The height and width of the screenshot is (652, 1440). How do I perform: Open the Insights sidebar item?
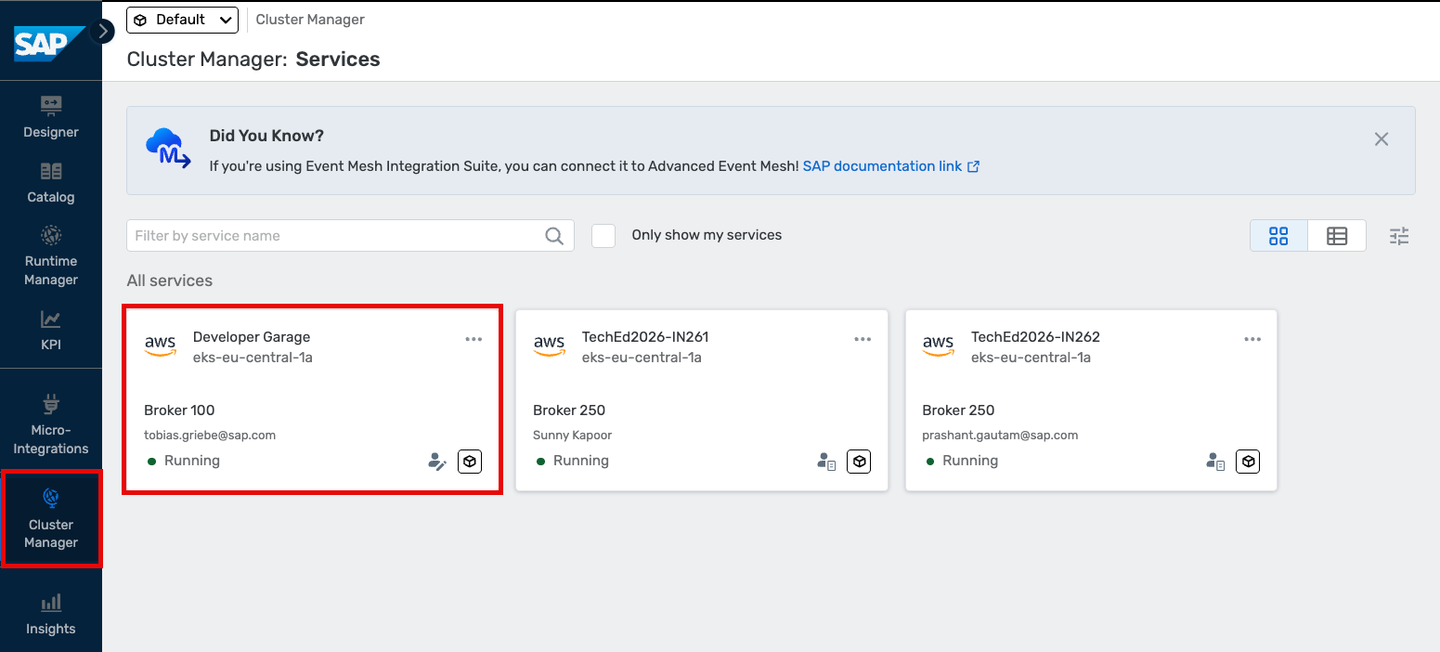tap(51, 614)
